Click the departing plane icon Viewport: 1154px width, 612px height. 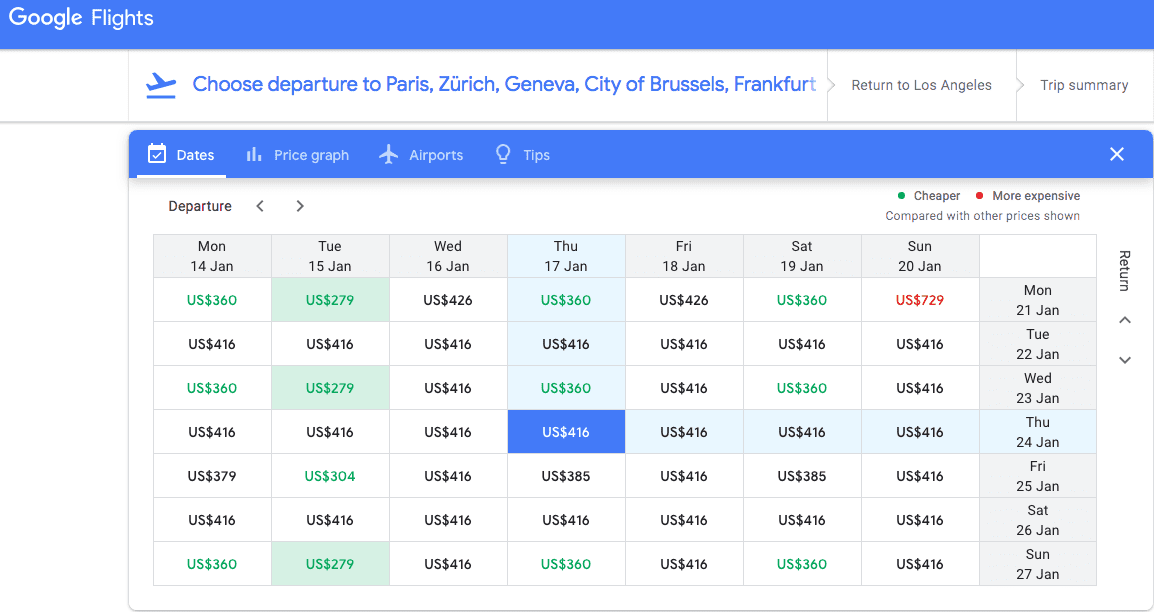click(x=161, y=85)
